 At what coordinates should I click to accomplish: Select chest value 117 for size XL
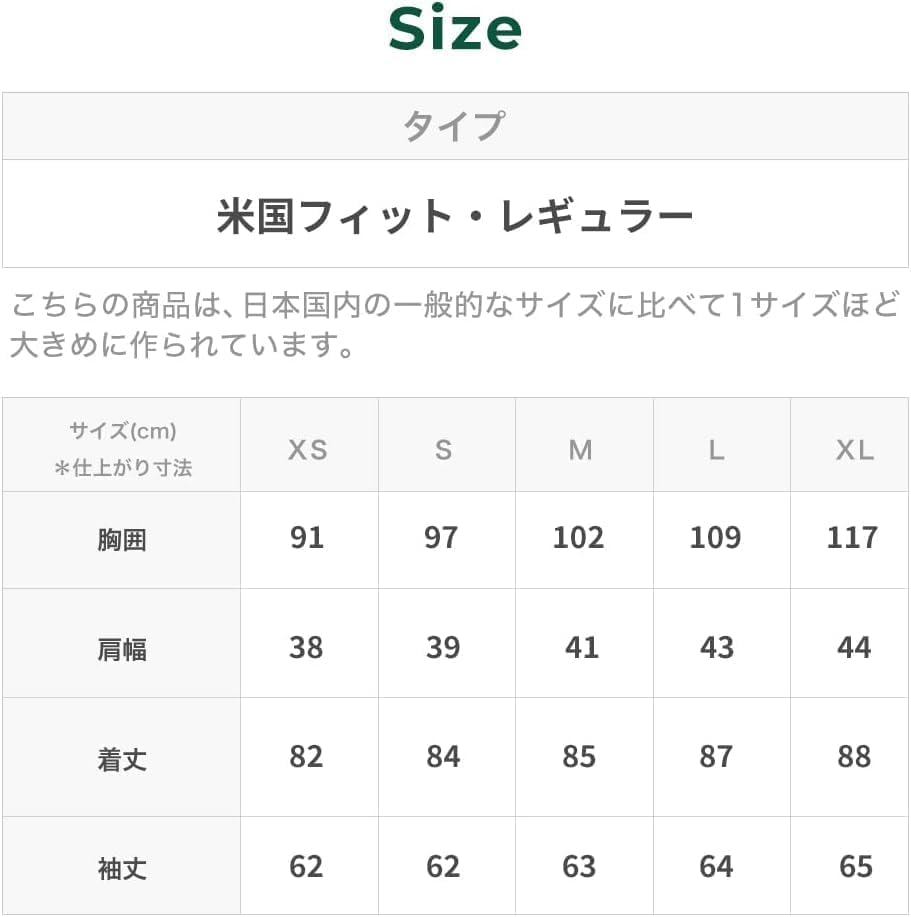point(853,538)
